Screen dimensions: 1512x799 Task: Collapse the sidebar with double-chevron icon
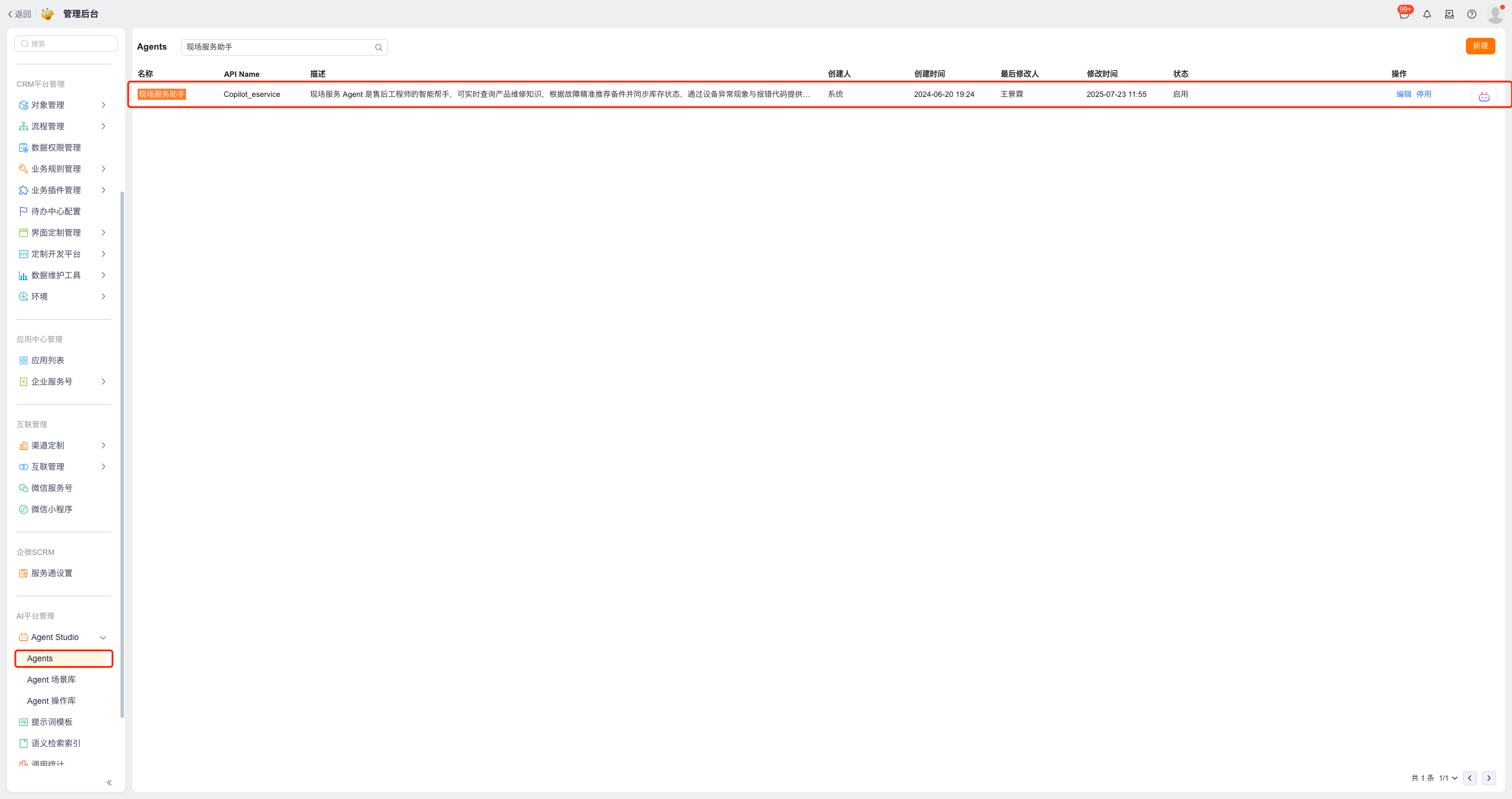(x=109, y=782)
